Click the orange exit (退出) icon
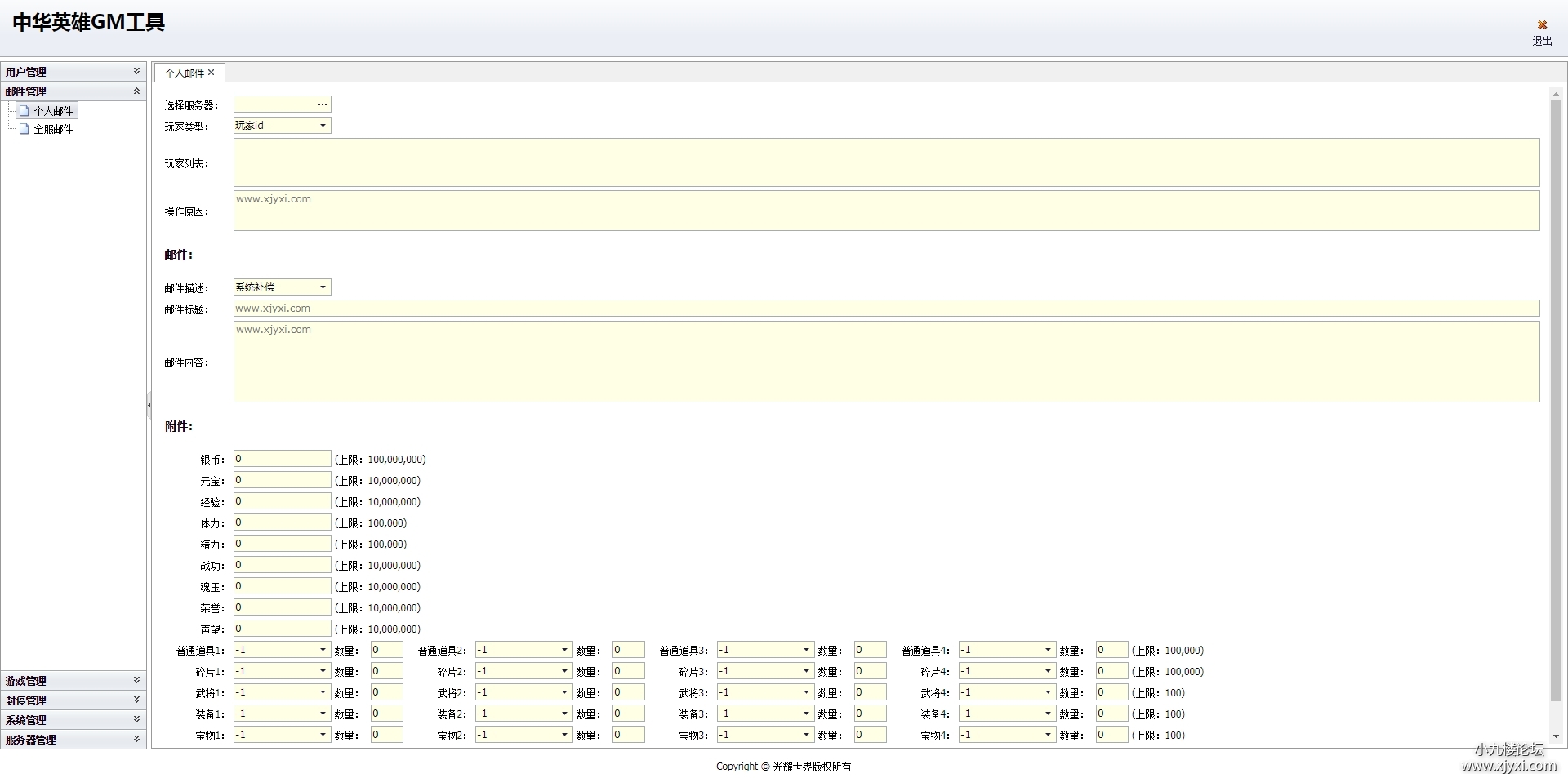The height and width of the screenshot is (778, 1568). (x=1542, y=25)
